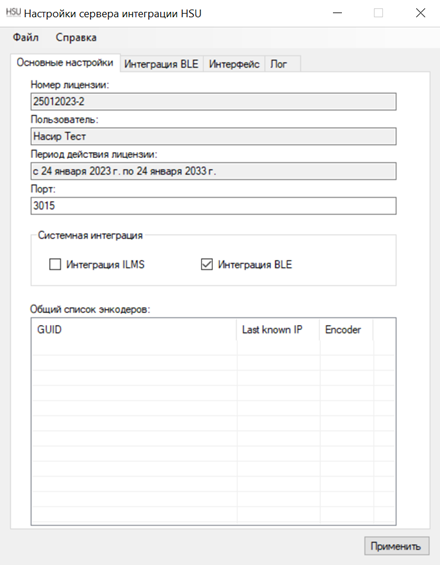
Task: Click the Системная интеграция group label
Action: 90,236
